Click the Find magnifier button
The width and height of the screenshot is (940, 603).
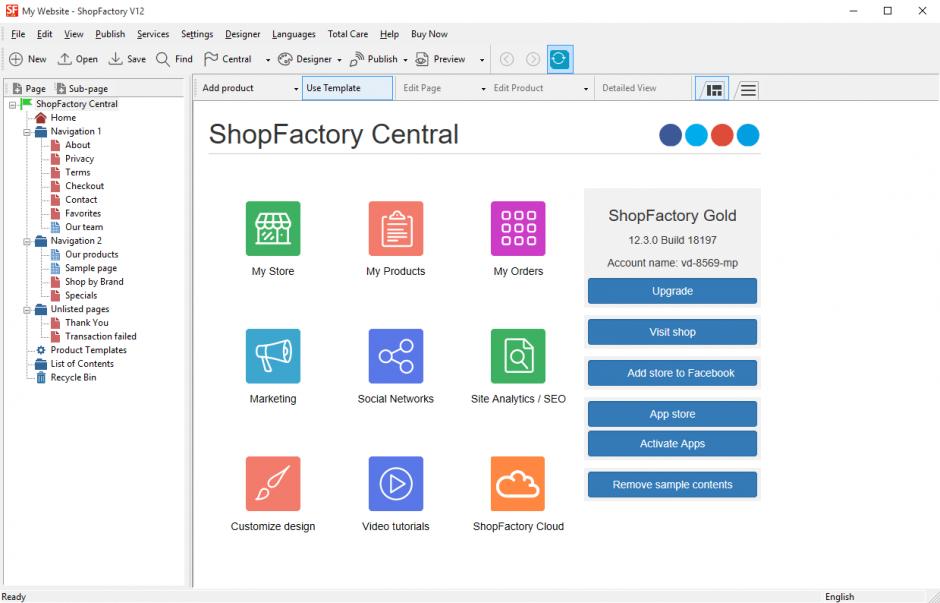(x=174, y=59)
